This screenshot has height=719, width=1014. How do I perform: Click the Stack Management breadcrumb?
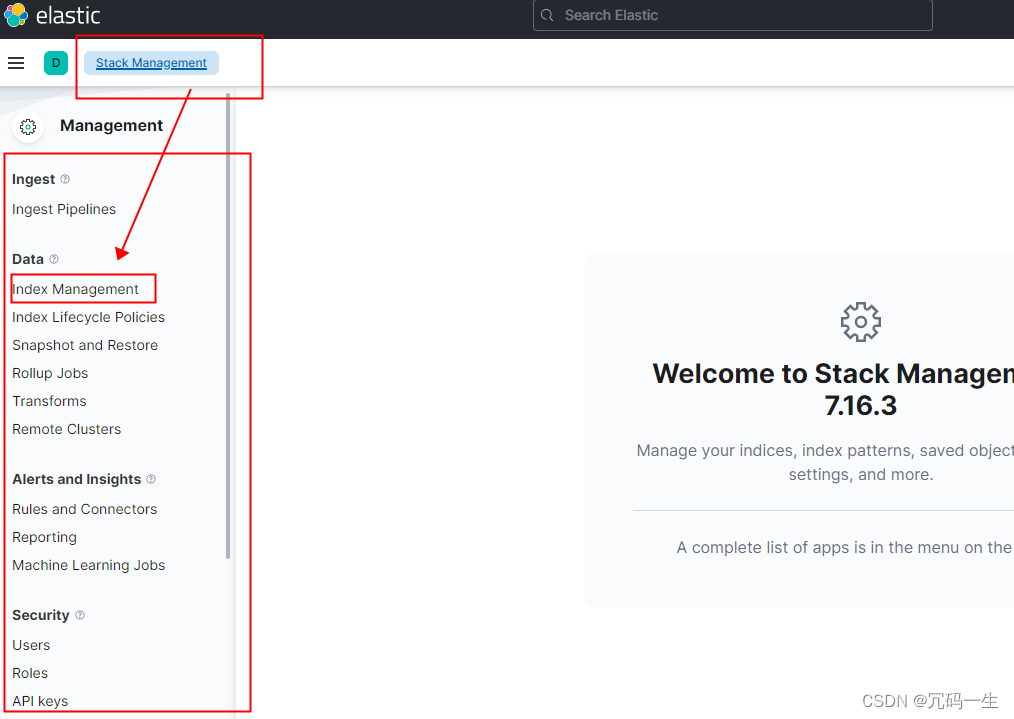click(151, 63)
